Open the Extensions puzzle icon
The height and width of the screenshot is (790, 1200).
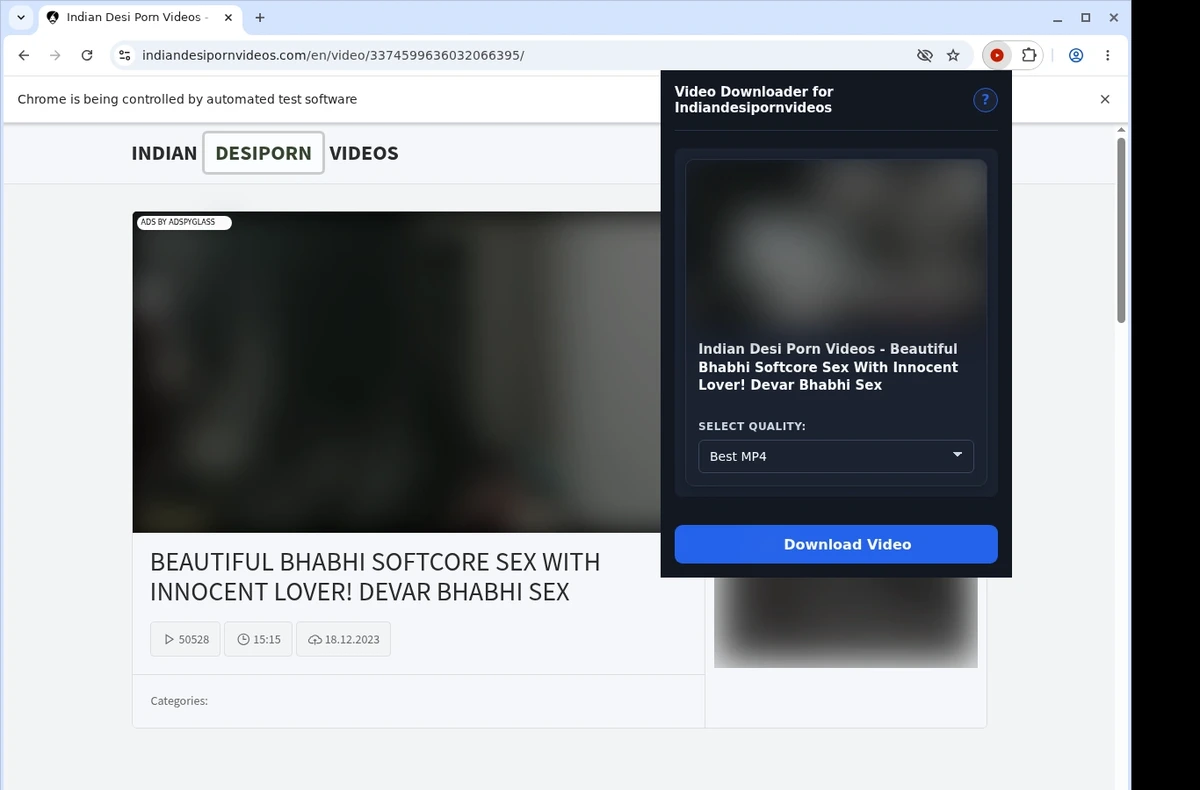tap(1028, 56)
